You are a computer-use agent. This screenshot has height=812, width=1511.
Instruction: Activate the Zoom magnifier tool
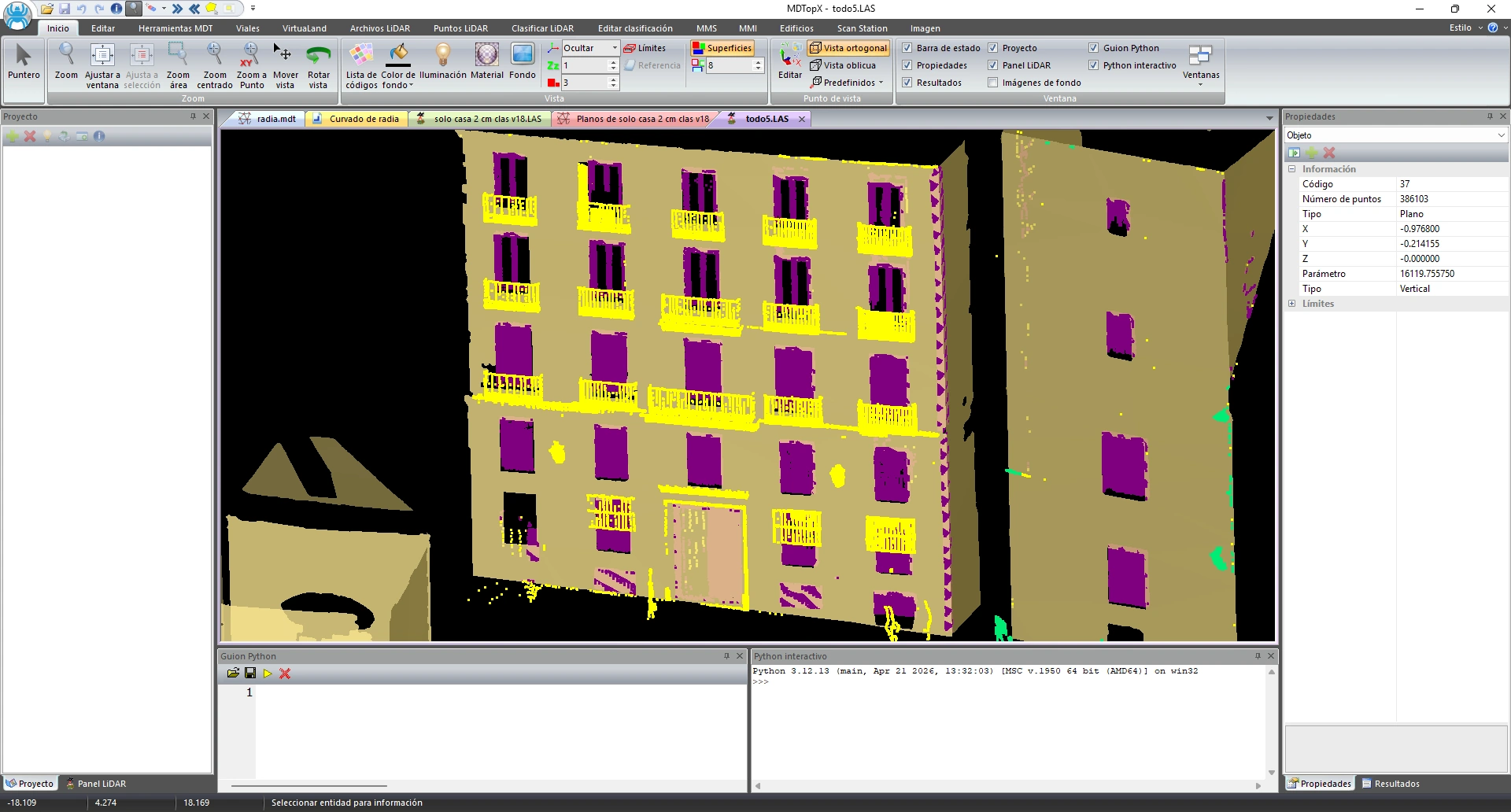[x=66, y=63]
